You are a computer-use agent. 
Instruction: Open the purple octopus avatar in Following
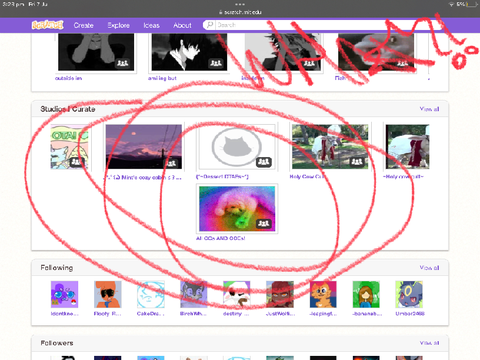click(x=64, y=294)
